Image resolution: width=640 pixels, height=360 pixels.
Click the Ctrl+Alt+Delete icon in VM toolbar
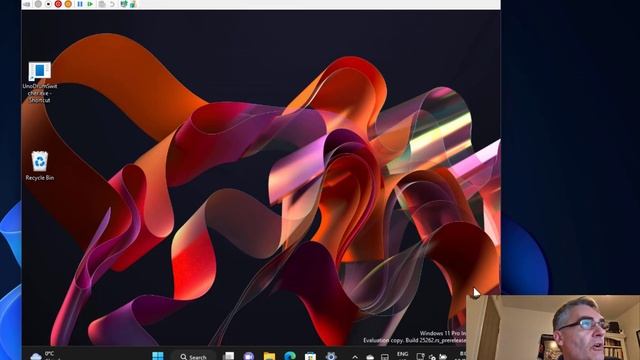(27, 4)
